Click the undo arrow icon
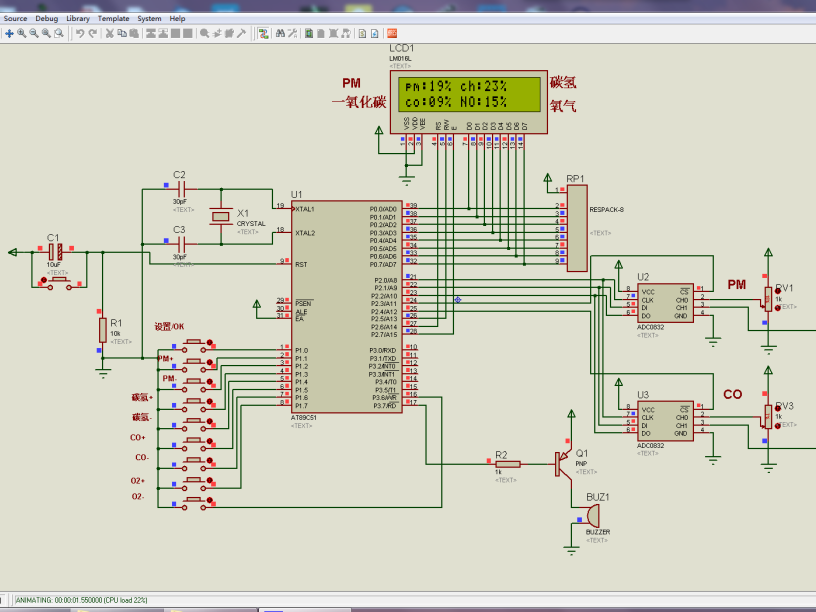Viewport: 816px width, 612px height. tap(80, 33)
